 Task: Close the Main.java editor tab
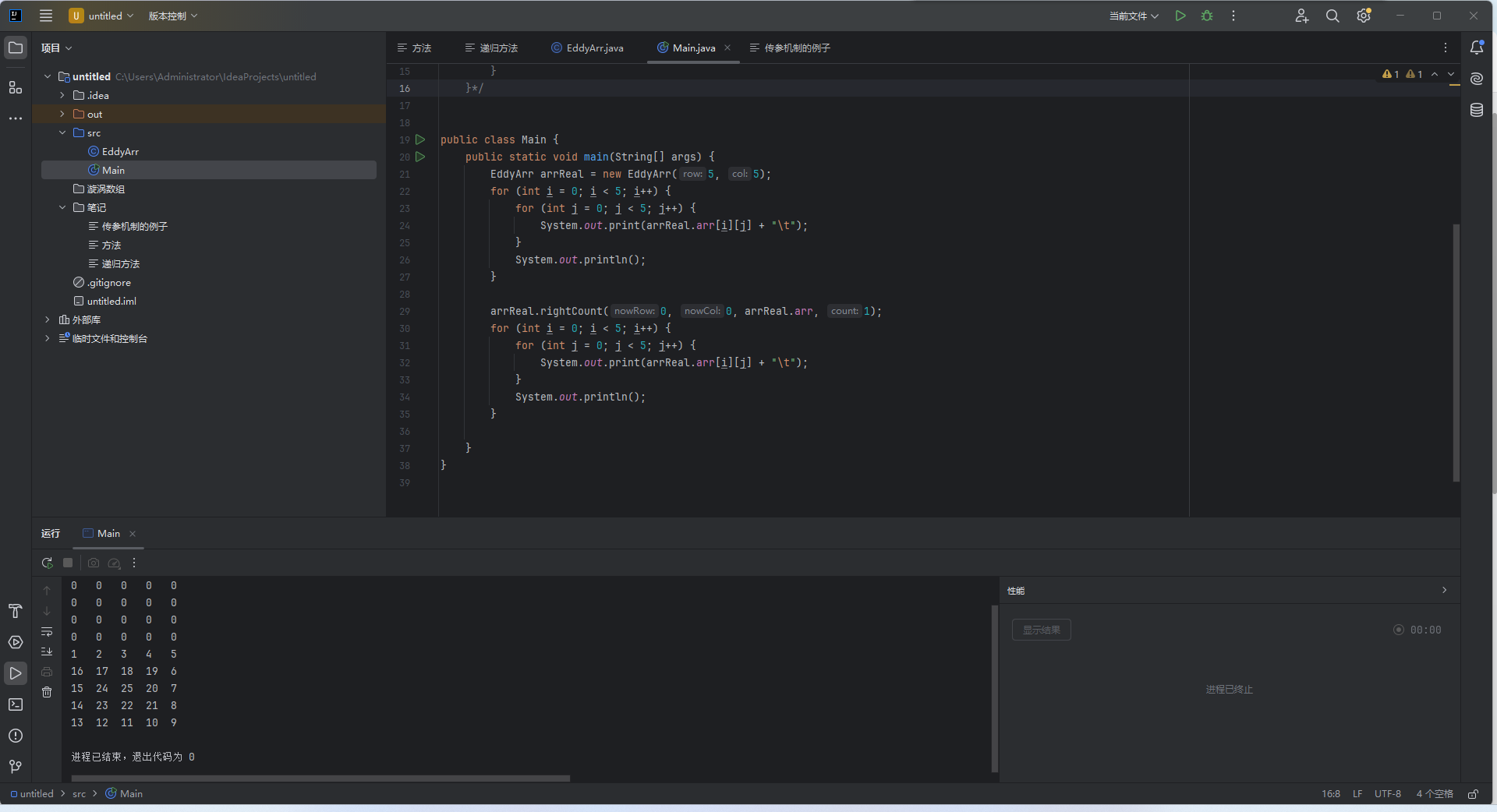pos(727,48)
